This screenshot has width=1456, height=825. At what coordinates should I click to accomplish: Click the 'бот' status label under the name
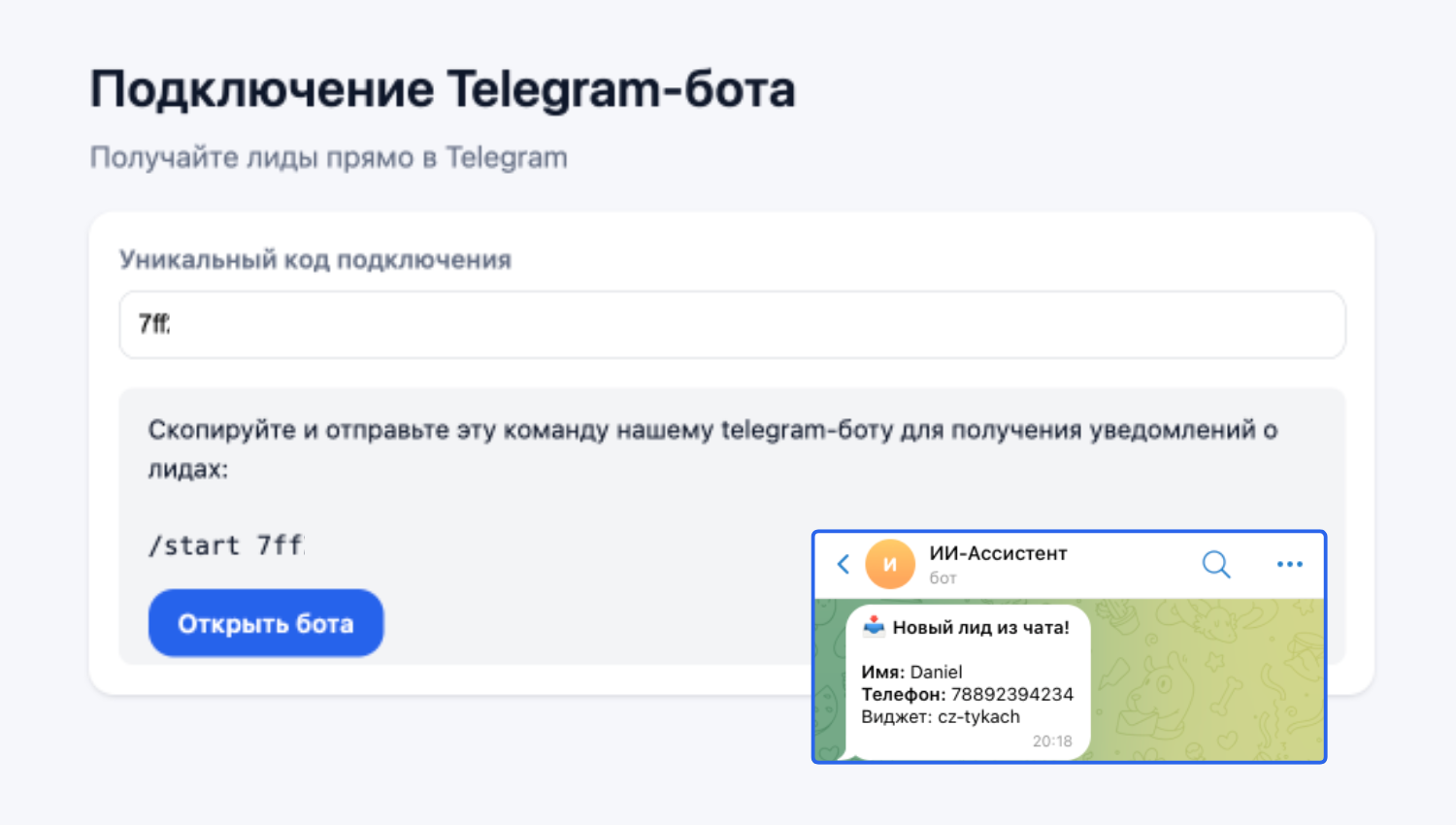pos(943,577)
